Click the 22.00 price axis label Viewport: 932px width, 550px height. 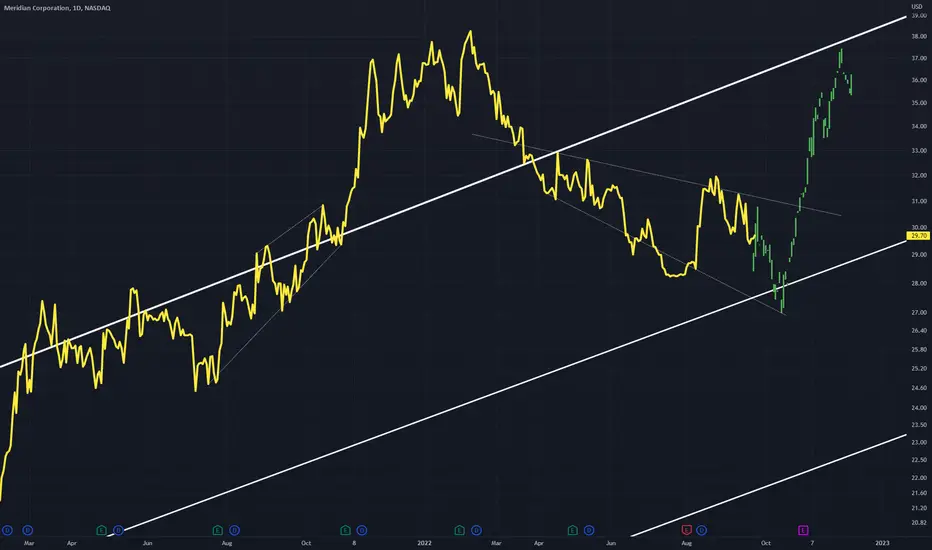click(919, 478)
